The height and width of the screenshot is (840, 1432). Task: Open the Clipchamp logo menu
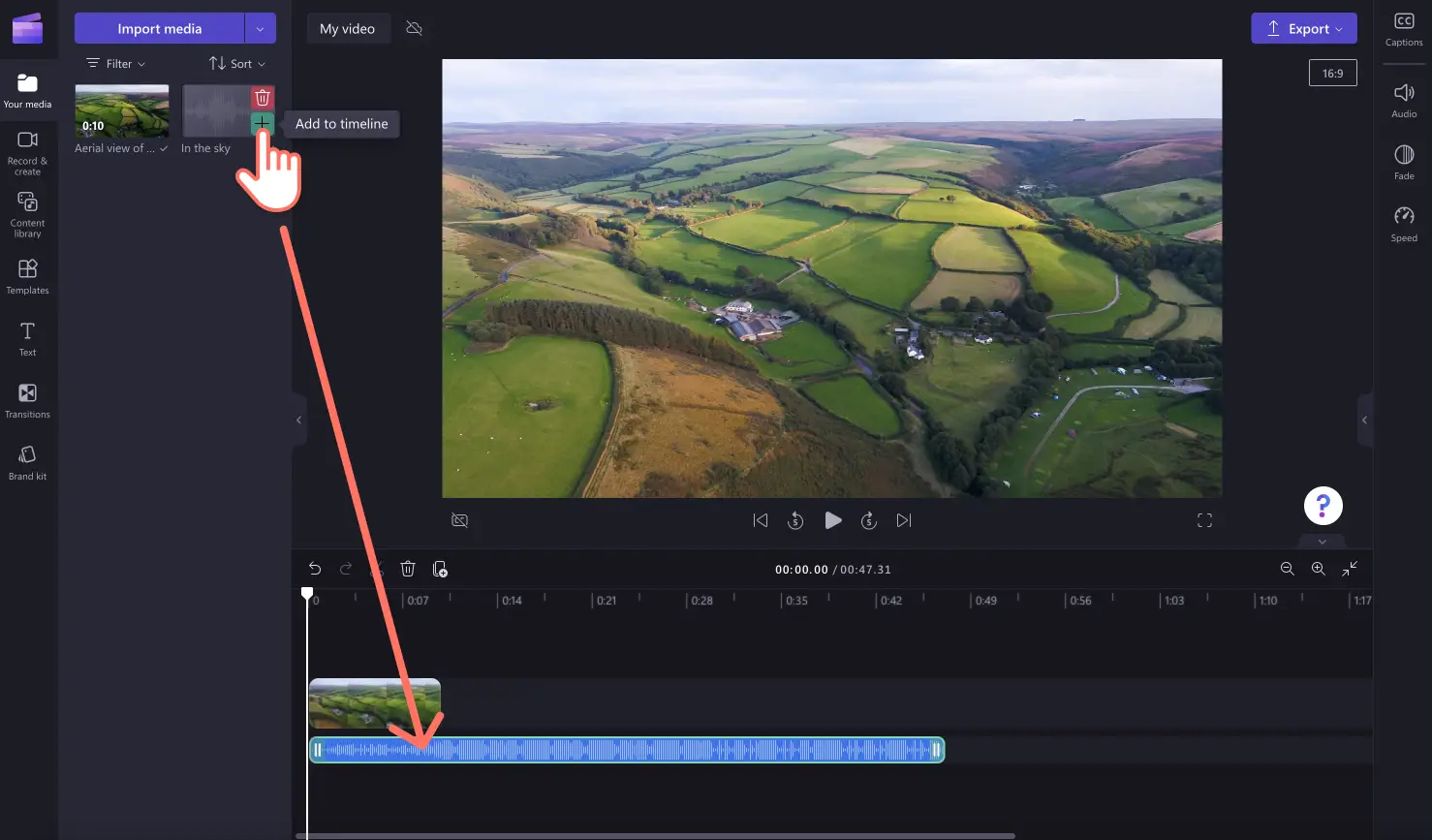pos(27,28)
